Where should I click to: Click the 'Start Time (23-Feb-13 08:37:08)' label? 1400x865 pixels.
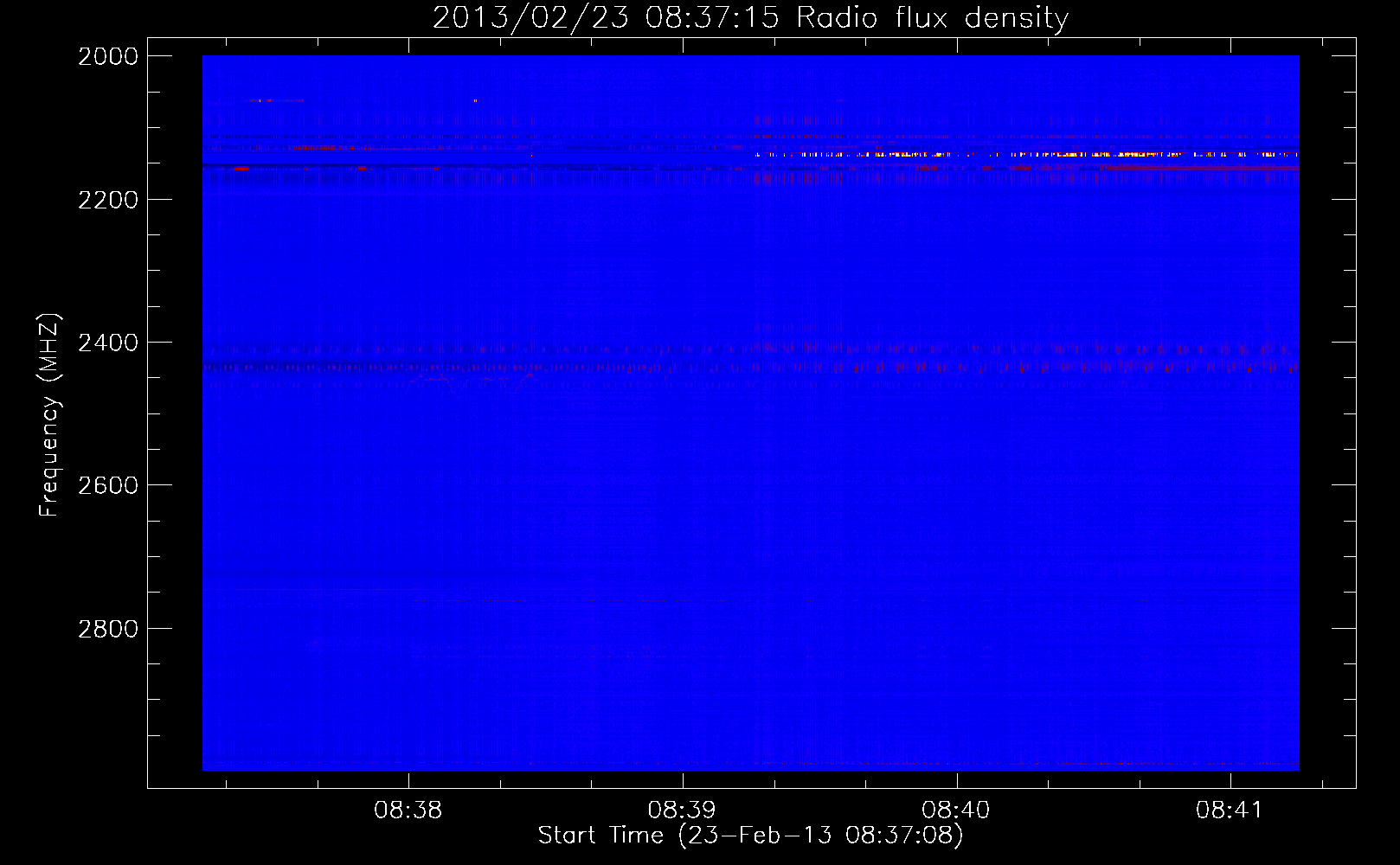tap(750, 836)
